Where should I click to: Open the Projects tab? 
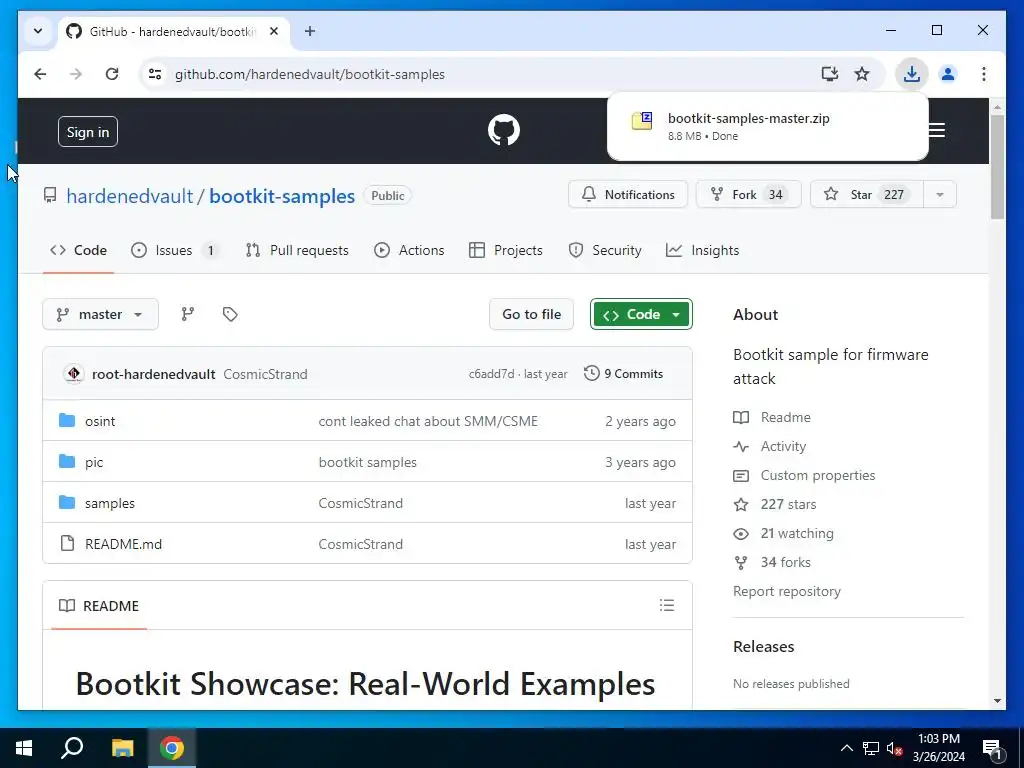point(505,250)
